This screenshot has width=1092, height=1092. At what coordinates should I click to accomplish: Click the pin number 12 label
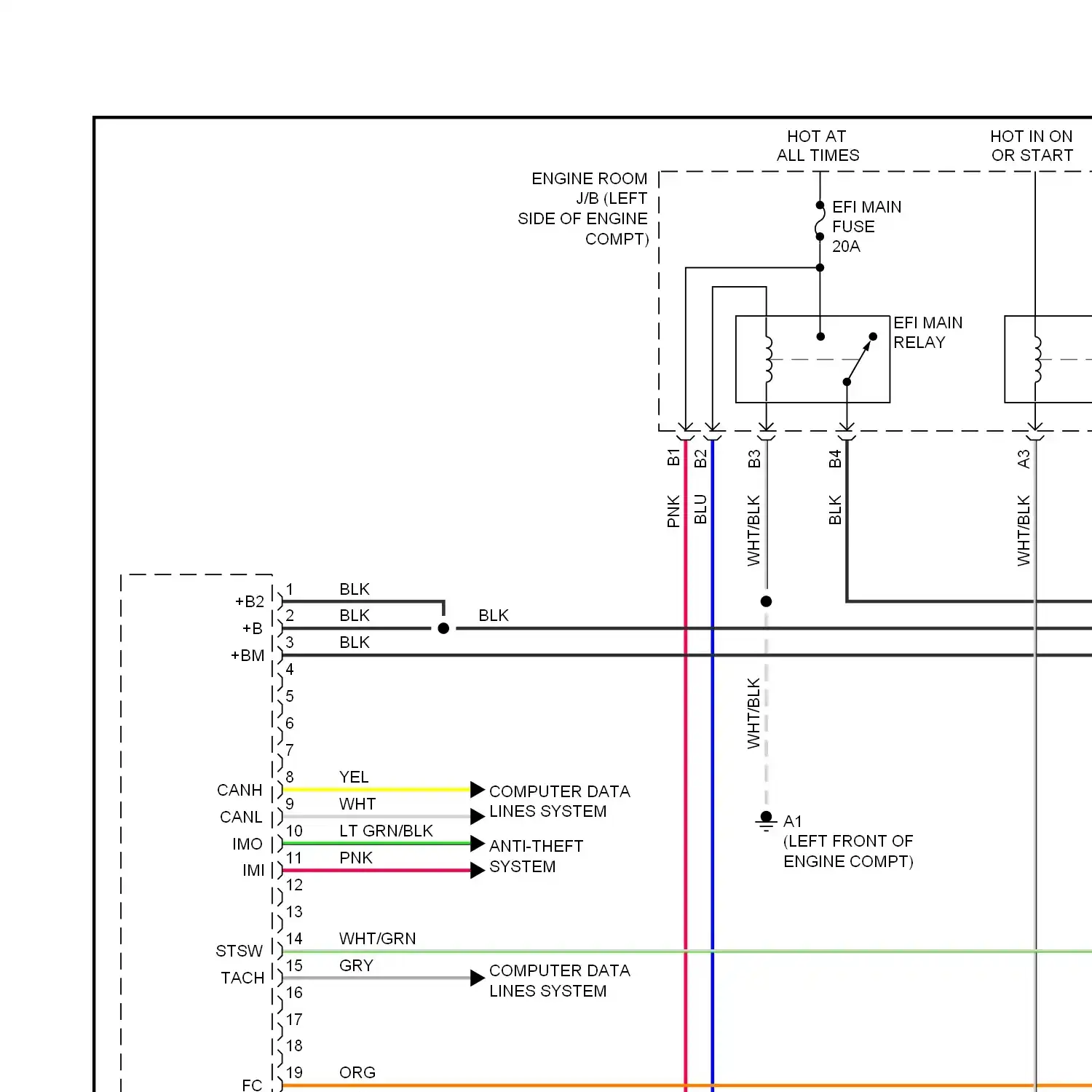(x=294, y=885)
